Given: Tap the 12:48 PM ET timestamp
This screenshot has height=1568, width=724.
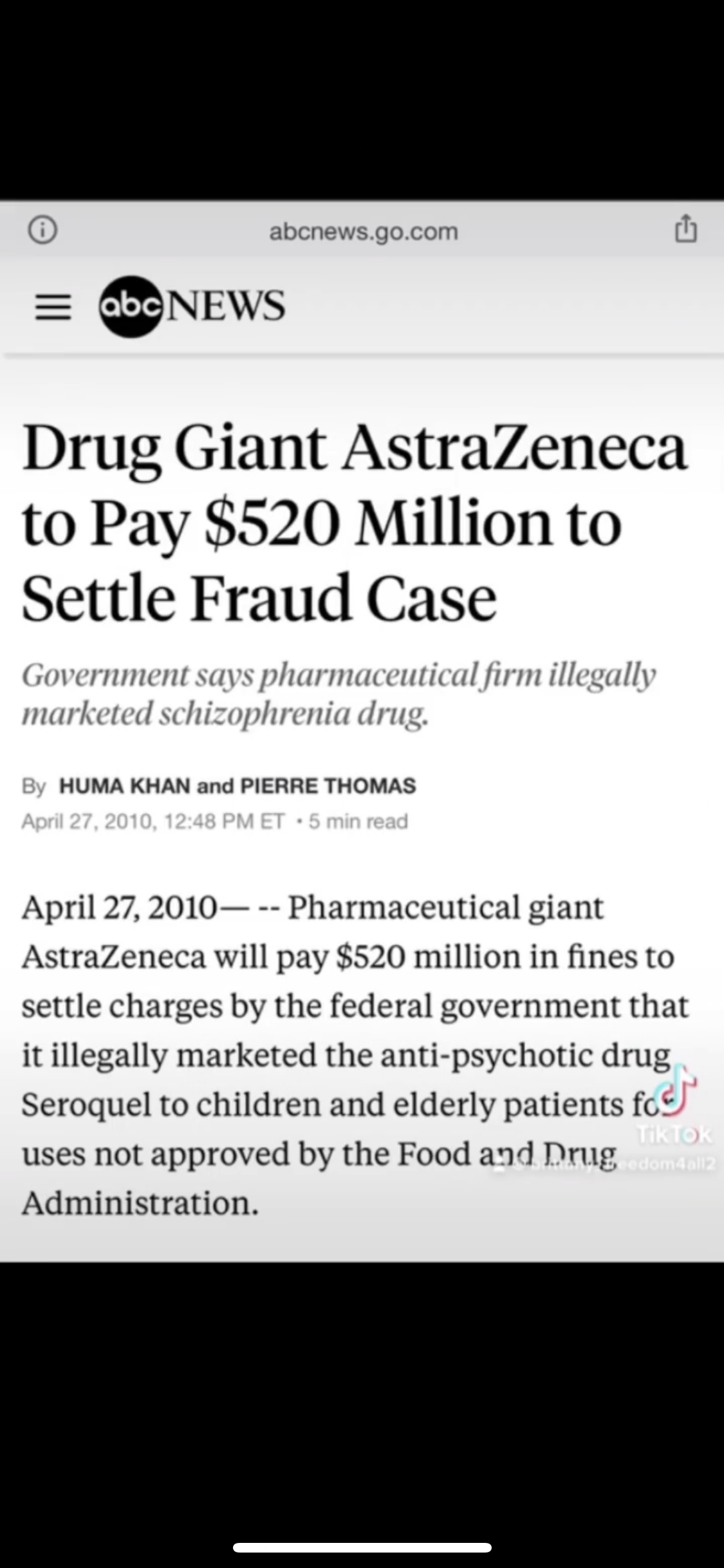Looking at the screenshot, I should pos(224,821).
